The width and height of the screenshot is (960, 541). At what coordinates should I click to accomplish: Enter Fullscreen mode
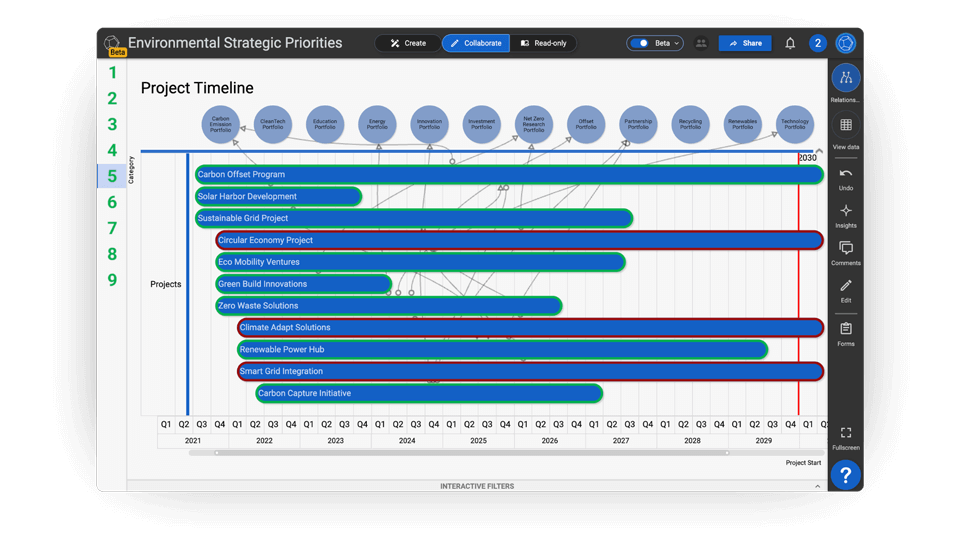[845, 433]
